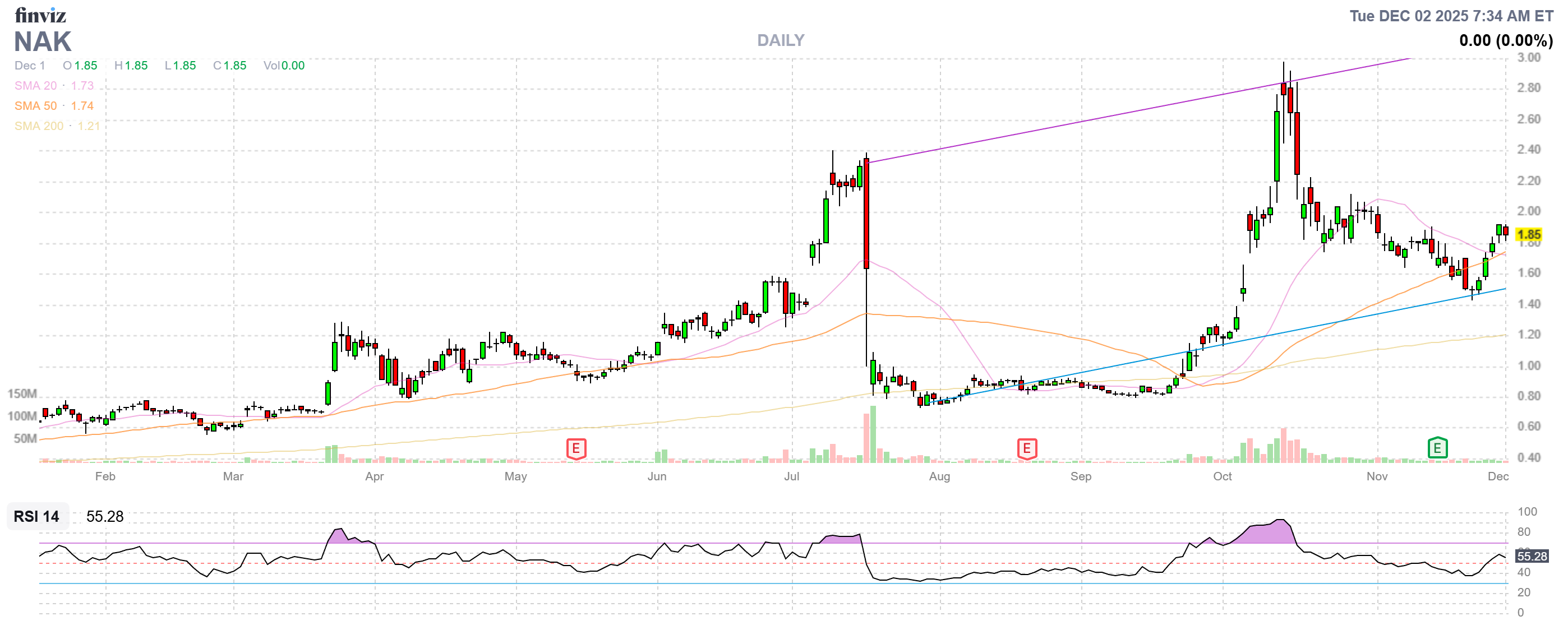Click the 55.28 RSI value tag

click(1531, 556)
